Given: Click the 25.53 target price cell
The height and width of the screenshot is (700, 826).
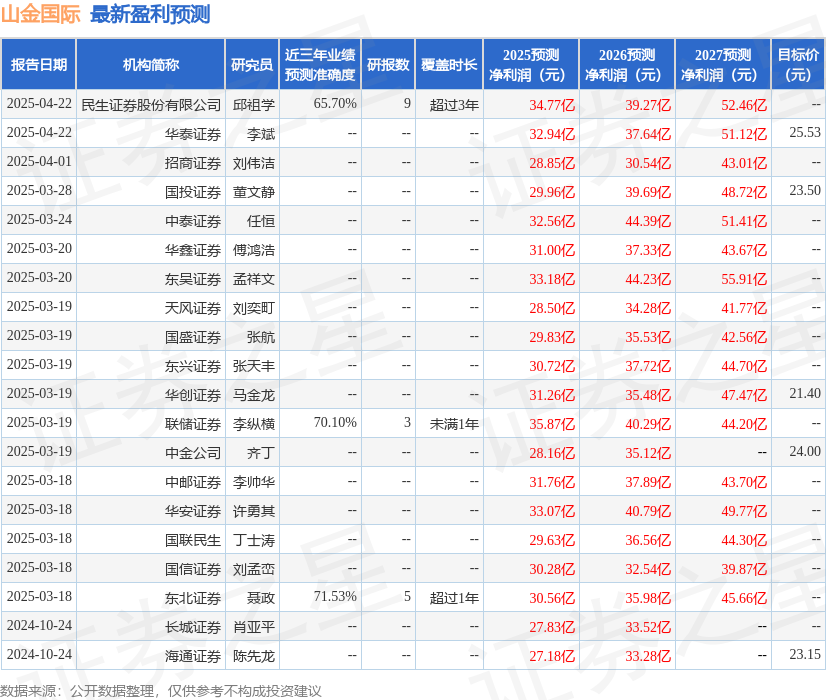Looking at the screenshot, I should 804,133.
